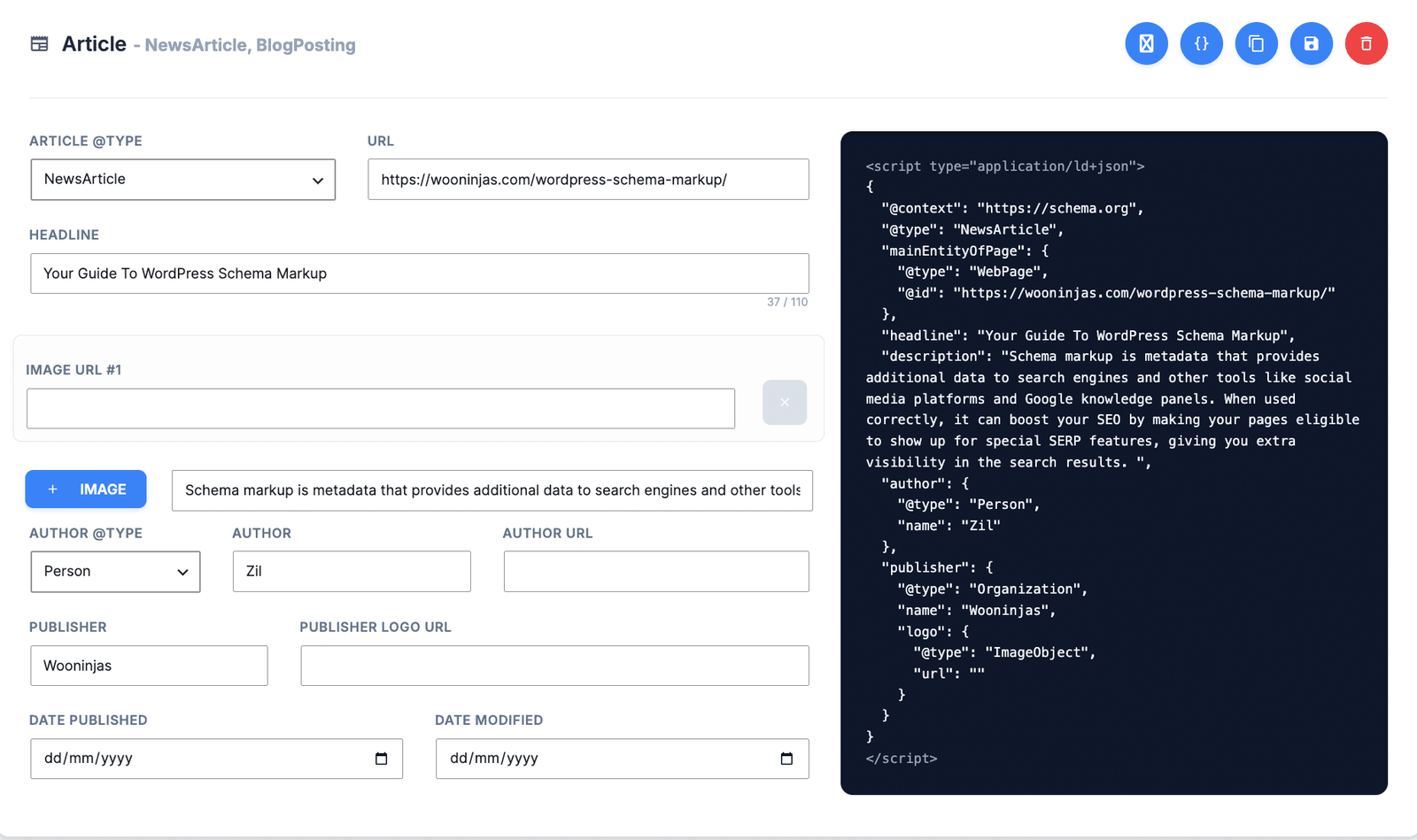Click the 'ARTICLE @TYPE' field label
The image size is (1417, 840).
(x=86, y=141)
